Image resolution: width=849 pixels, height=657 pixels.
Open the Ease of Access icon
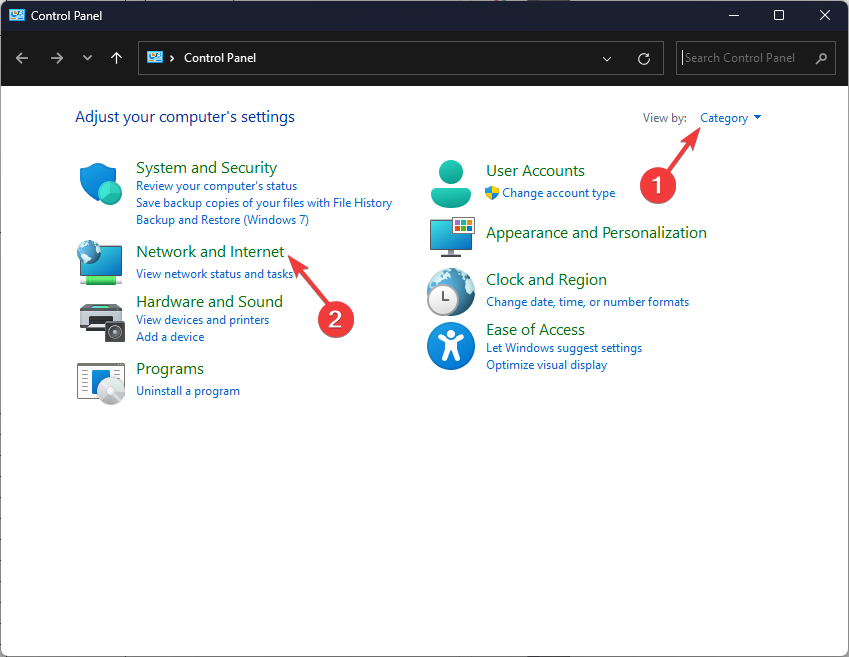451,347
